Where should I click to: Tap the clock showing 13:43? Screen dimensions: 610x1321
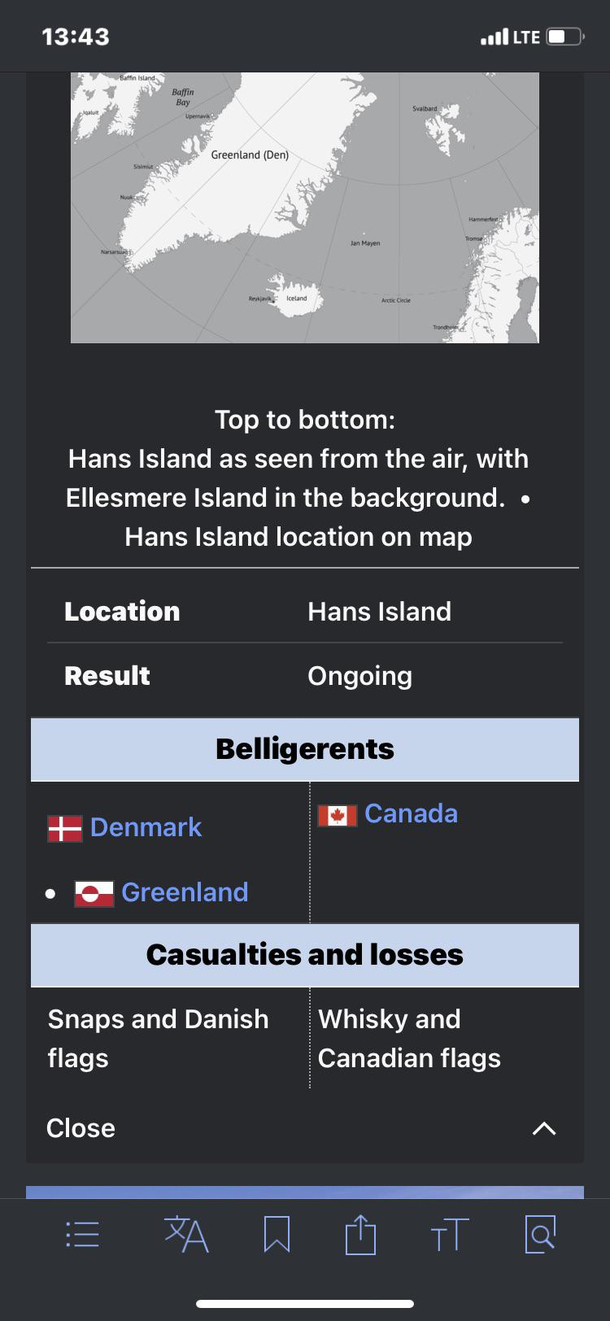coord(75,37)
